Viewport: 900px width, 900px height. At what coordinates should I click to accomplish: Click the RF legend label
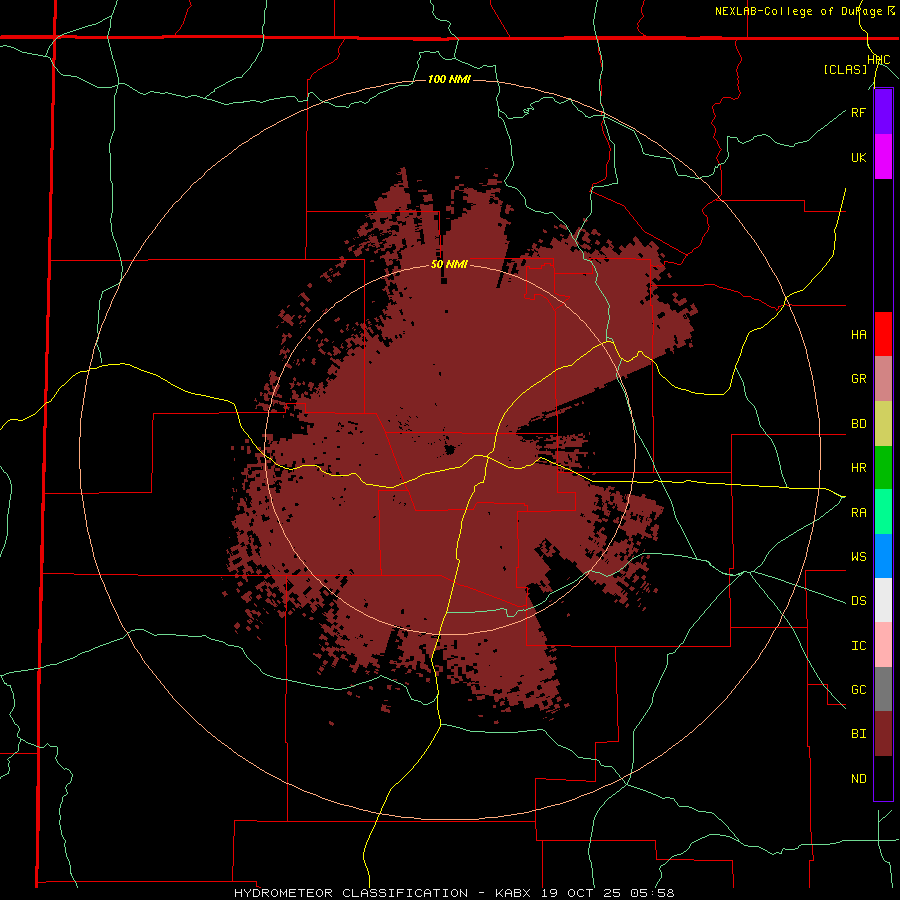(858, 112)
